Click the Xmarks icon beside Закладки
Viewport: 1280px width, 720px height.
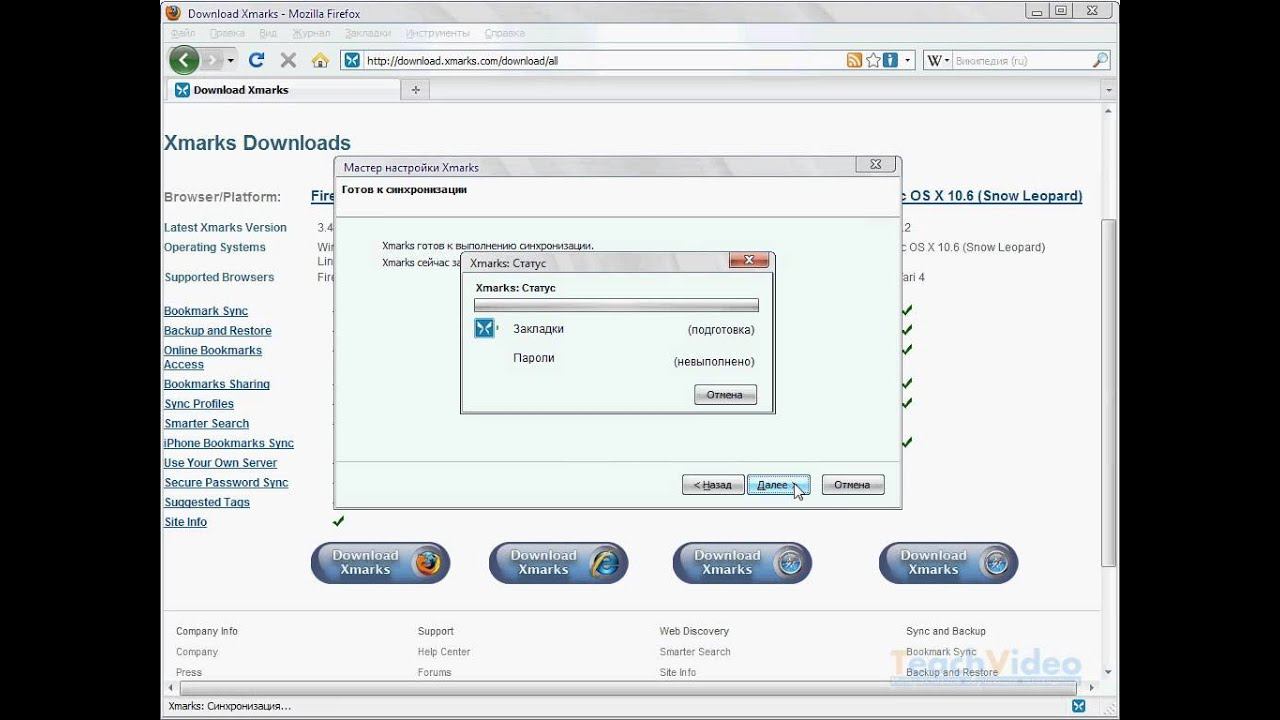tap(484, 328)
